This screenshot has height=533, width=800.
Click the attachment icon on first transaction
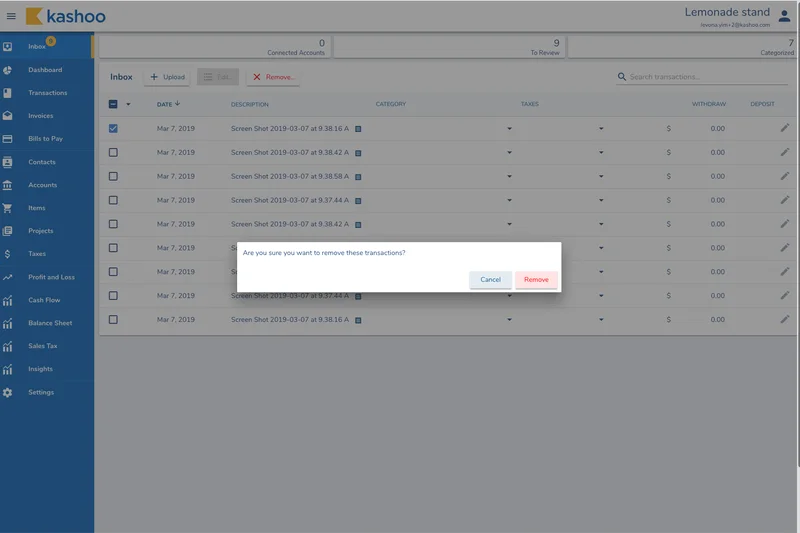[x=358, y=129]
